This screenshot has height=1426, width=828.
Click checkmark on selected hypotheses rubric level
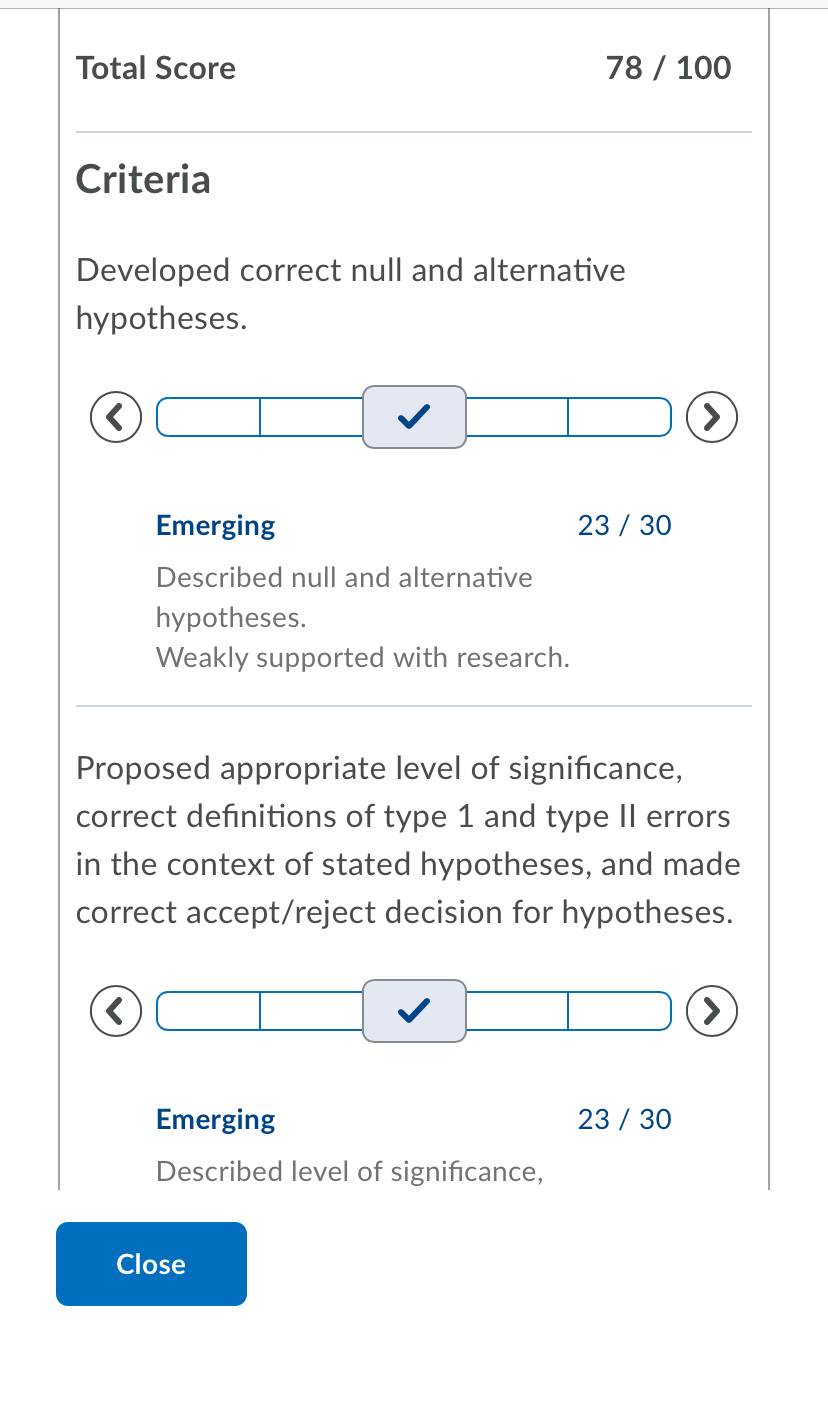coord(414,417)
